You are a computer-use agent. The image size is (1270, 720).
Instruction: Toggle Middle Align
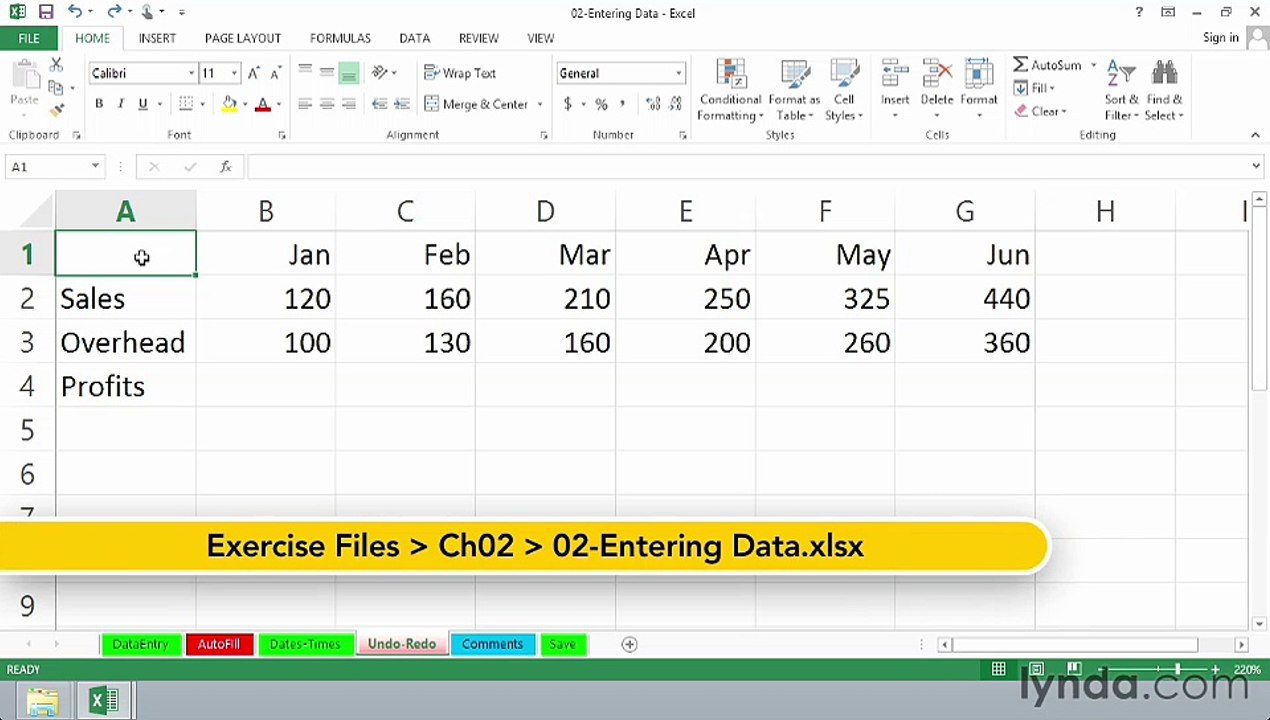click(326, 73)
